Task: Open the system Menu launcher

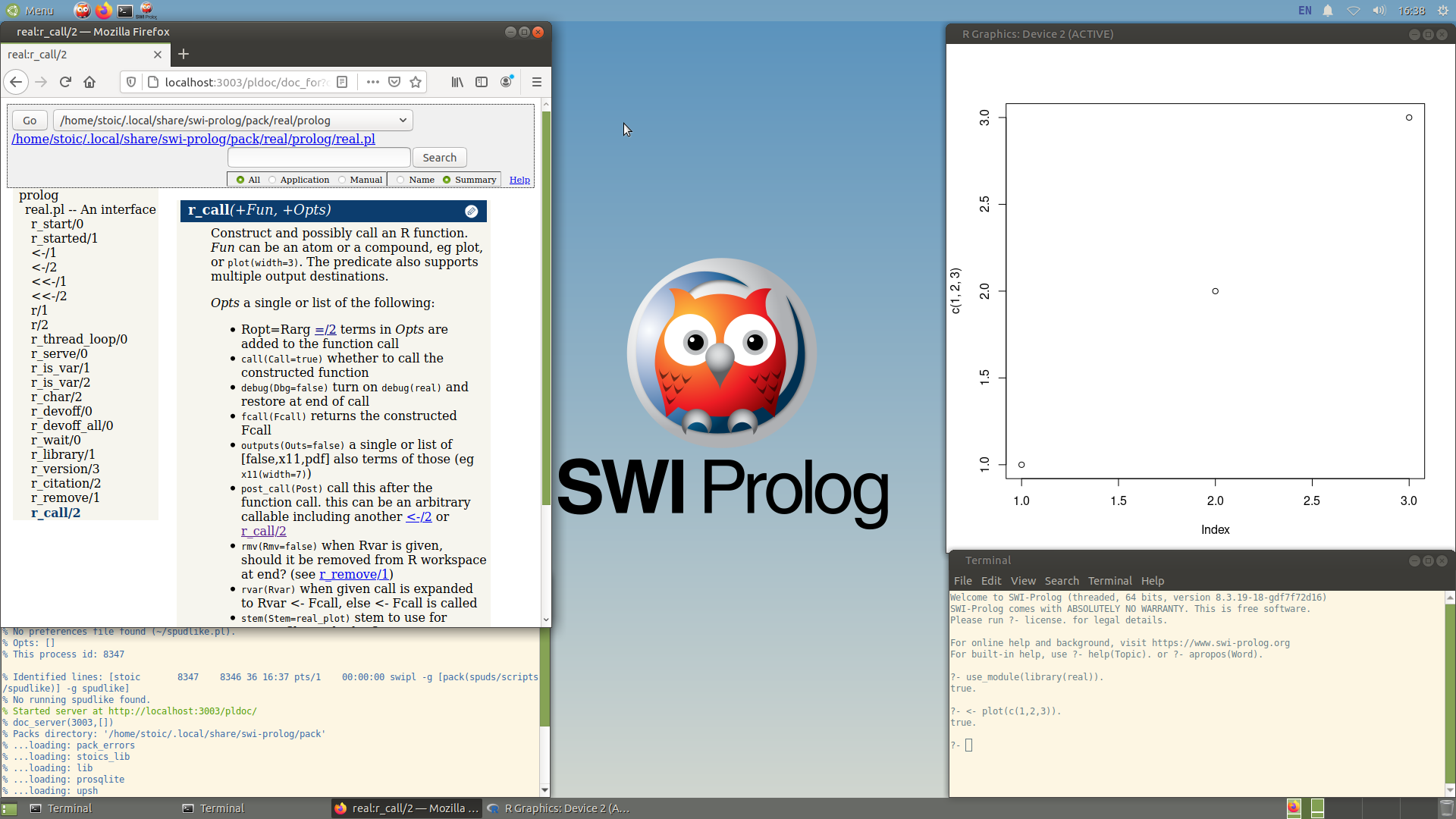Action: (x=30, y=11)
